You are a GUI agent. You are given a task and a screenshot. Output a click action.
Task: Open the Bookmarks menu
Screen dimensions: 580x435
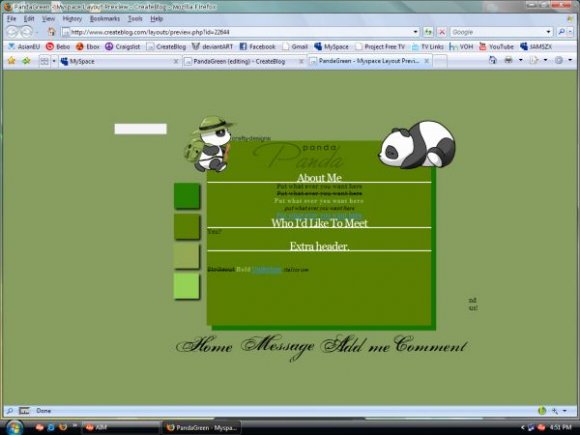coord(105,18)
